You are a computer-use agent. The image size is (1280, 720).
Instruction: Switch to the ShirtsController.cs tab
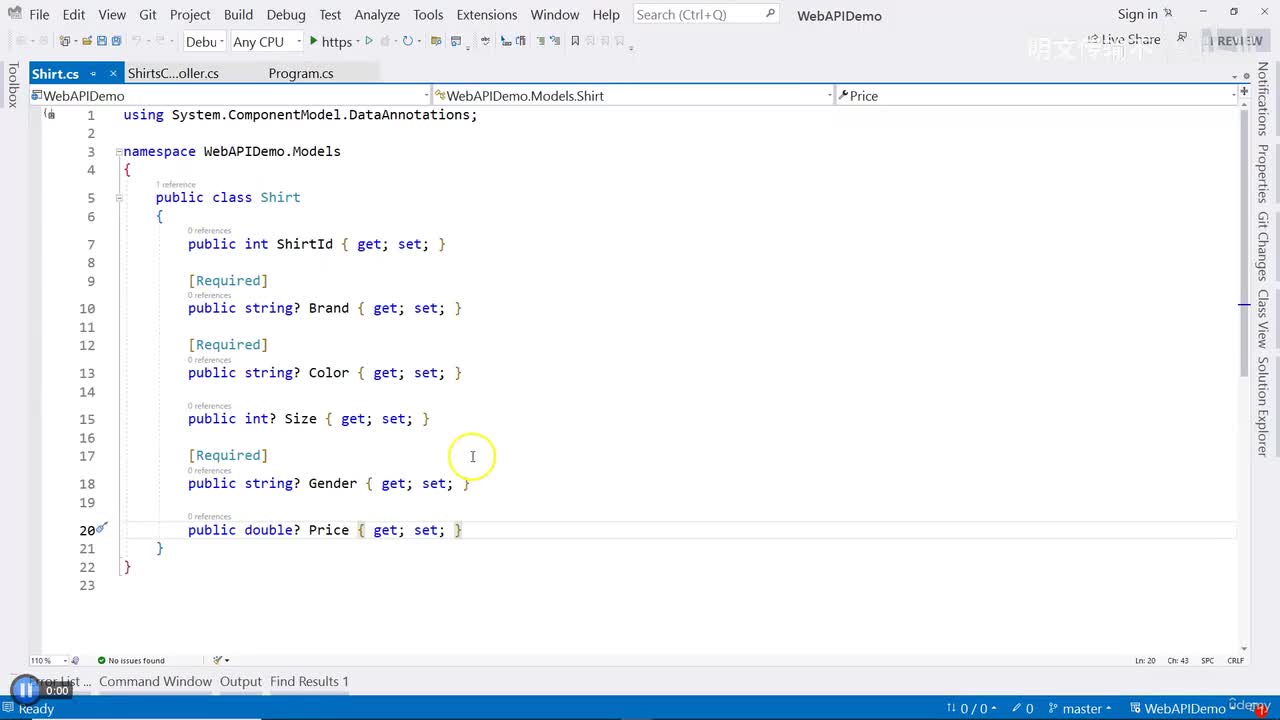pos(173,73)
